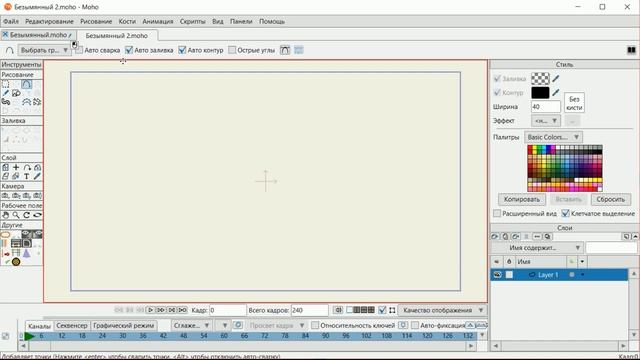
Task: Enable the Авто-фиксация checkbox
Action: point(415,325)
